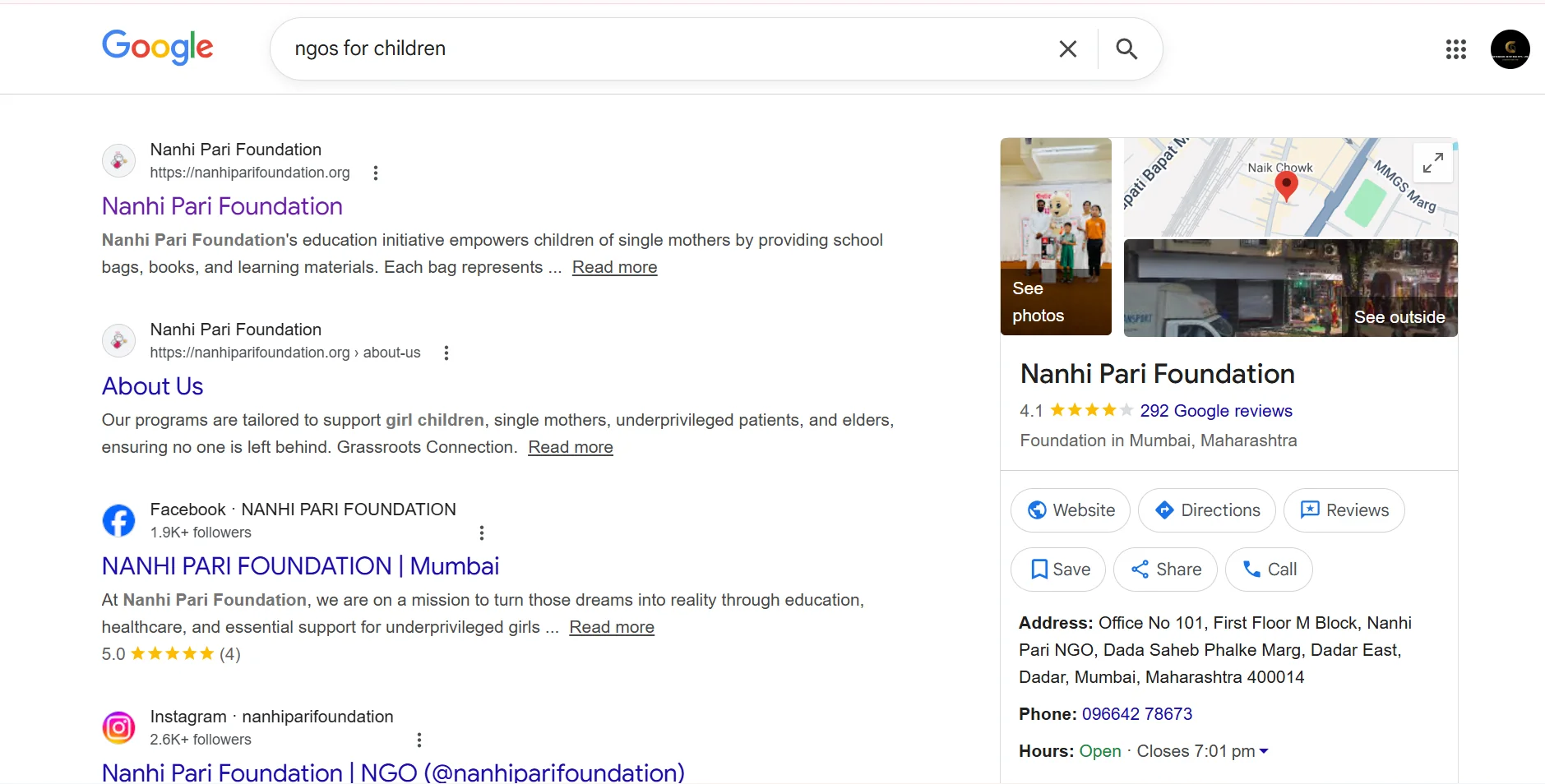Open the Google apps grid

[x=1456, y=49]
